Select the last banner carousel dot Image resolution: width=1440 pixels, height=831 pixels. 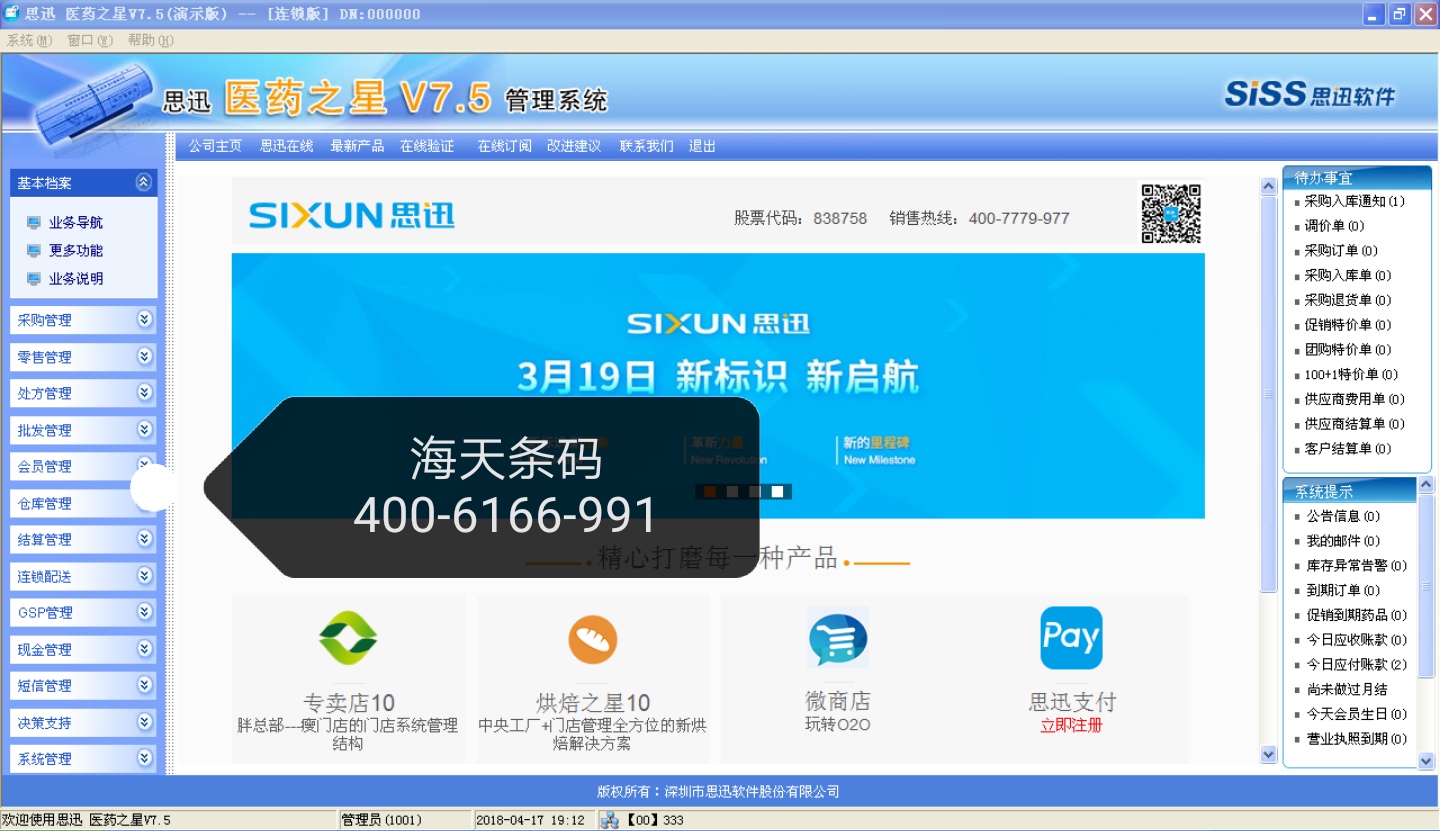click(777, 491)
